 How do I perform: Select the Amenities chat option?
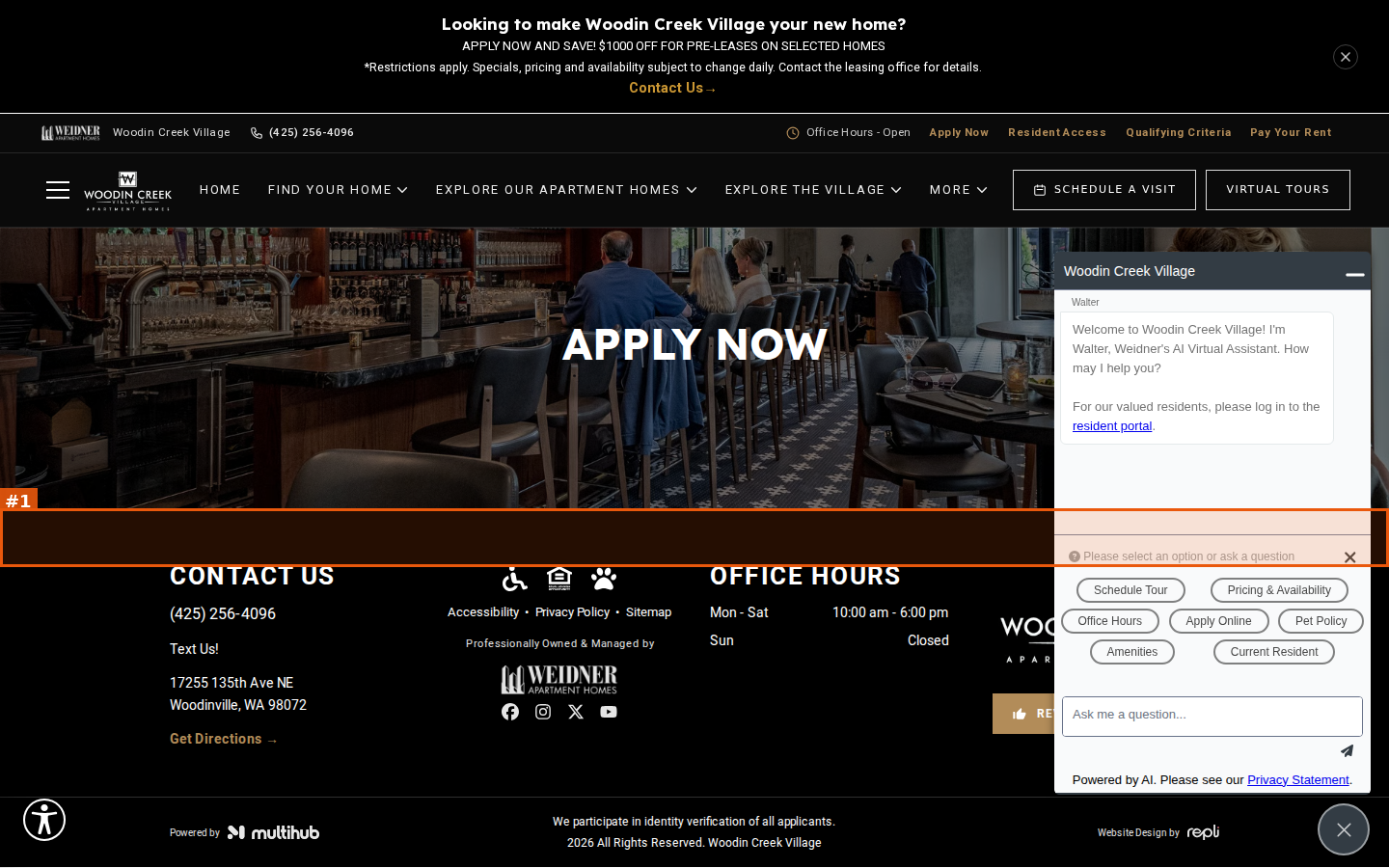tap(1132, 652)
